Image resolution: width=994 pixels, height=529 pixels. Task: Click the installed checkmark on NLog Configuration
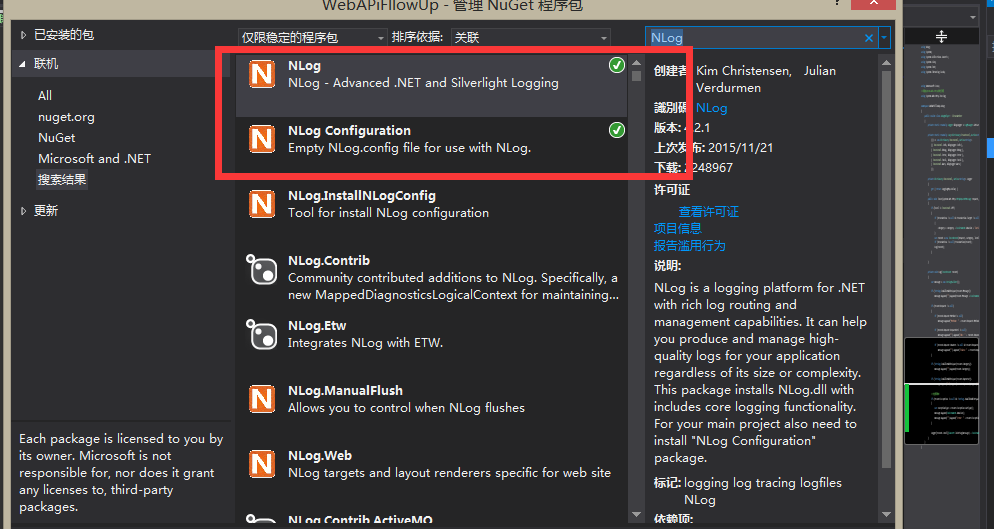tap(617, 130)
